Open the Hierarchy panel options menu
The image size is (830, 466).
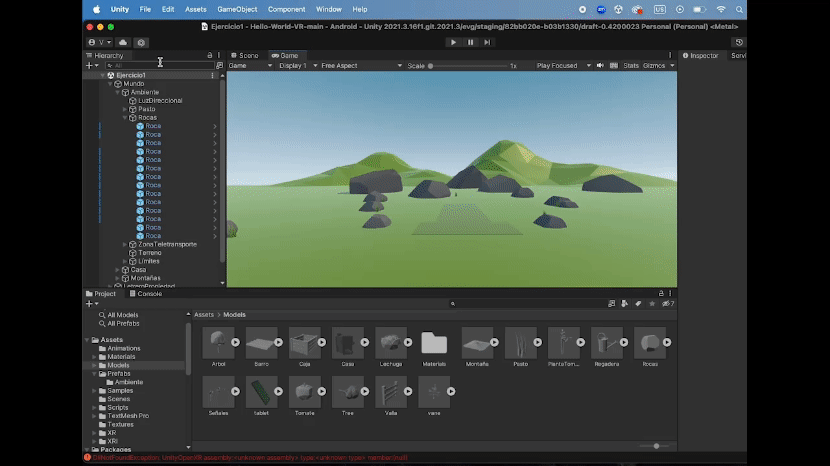click(219, 55)
